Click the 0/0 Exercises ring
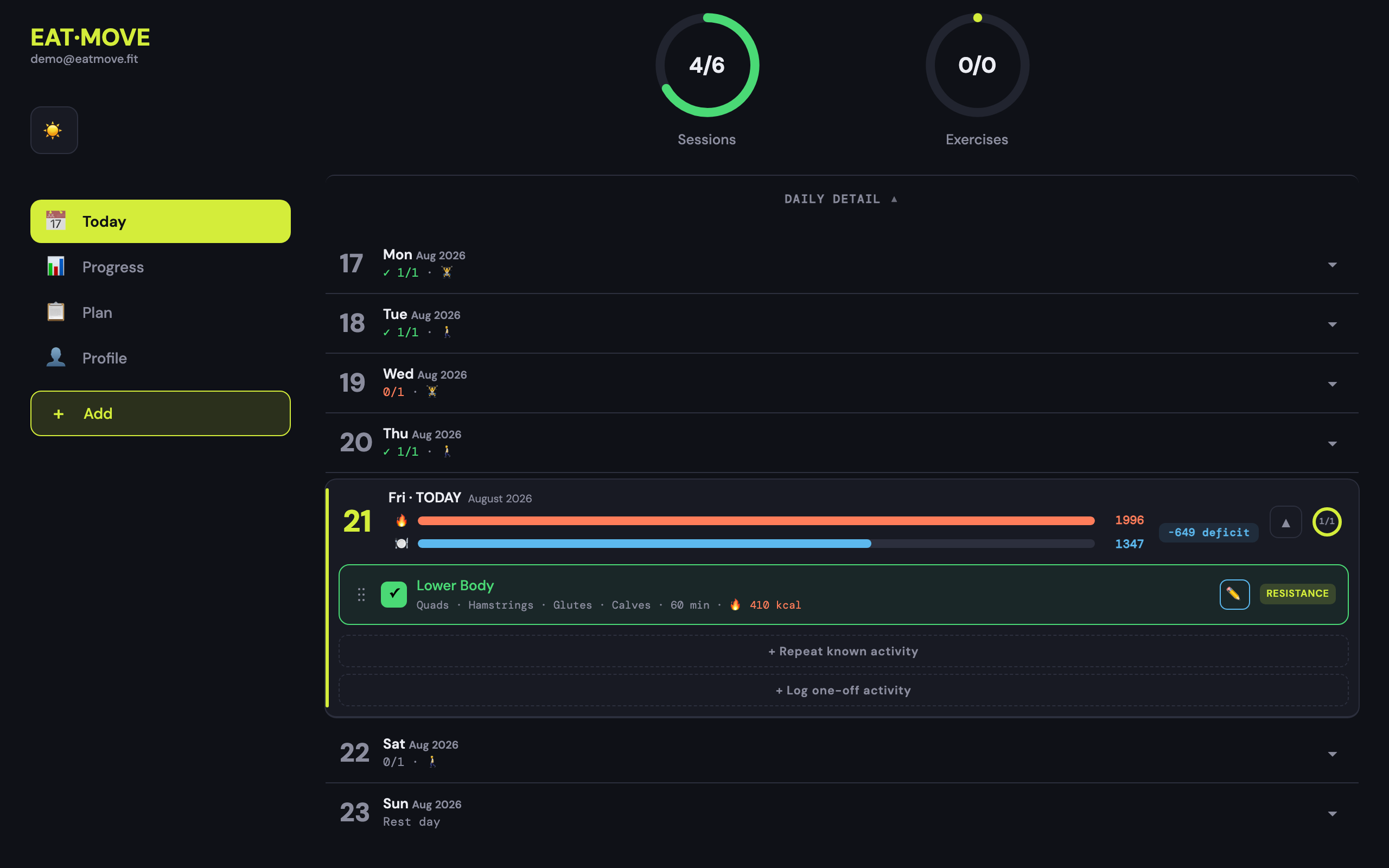1389x868 pixels. pyautogui.click(x=977, y=65)
